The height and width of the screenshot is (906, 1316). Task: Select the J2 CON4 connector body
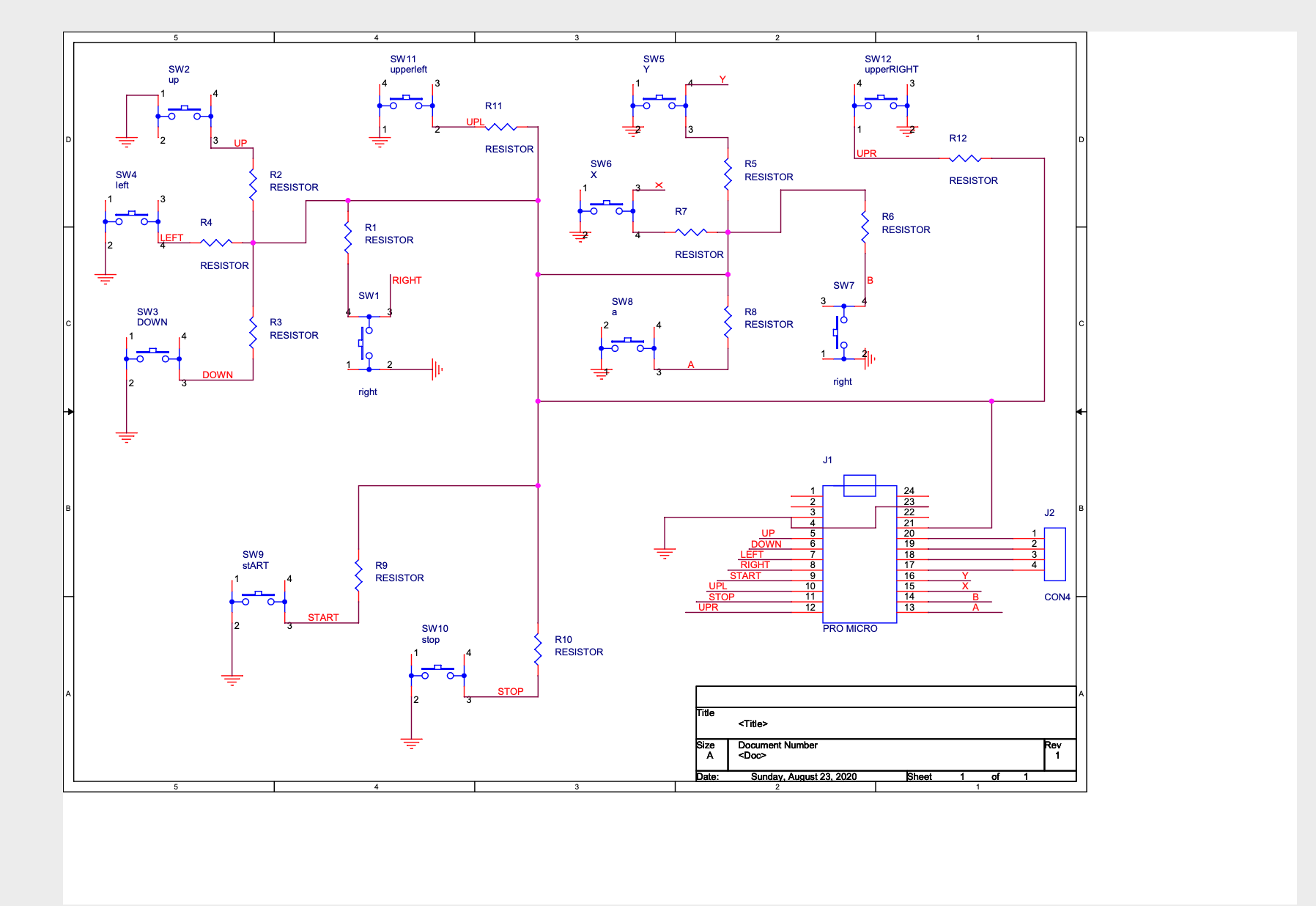tap(1054, 554)
